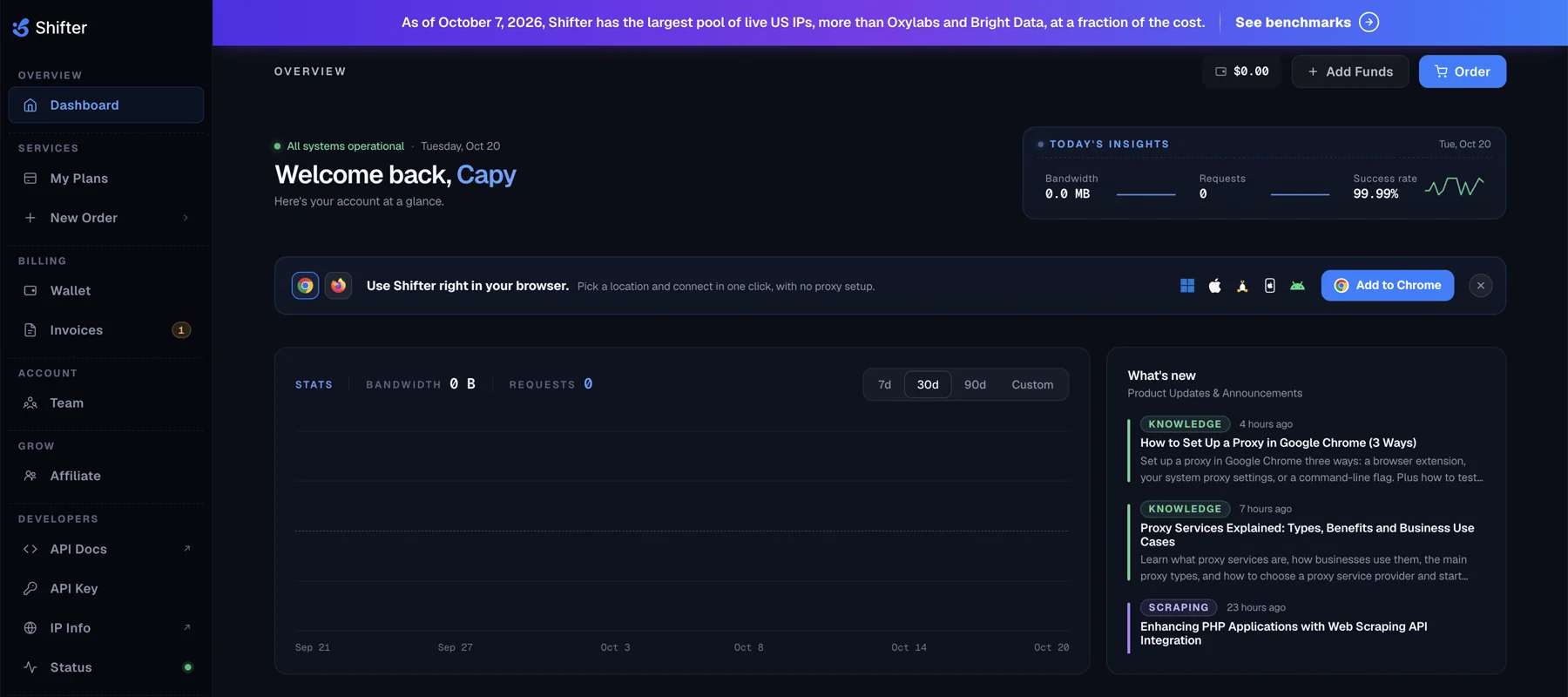Open the API Key page
1568x697 pixels.
click(106, 588)
